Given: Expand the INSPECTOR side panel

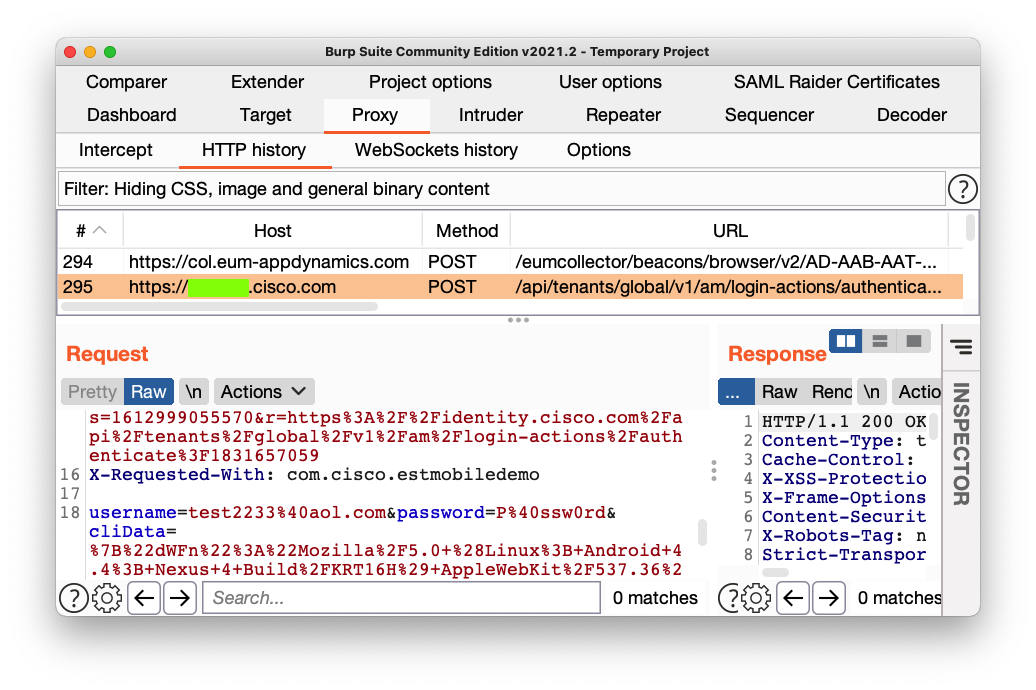Looking at the screenshot, I should pos(961,444).
